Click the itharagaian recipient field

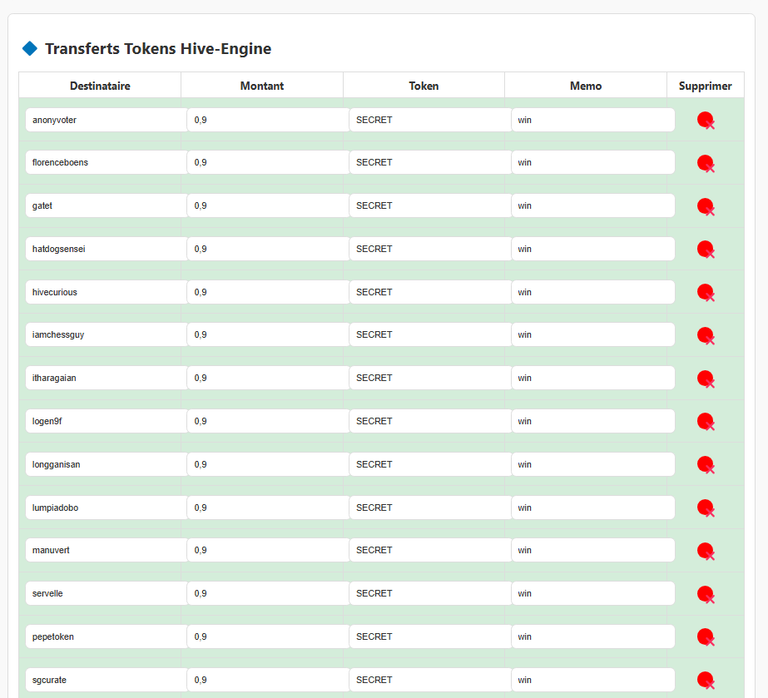[106, 378]
